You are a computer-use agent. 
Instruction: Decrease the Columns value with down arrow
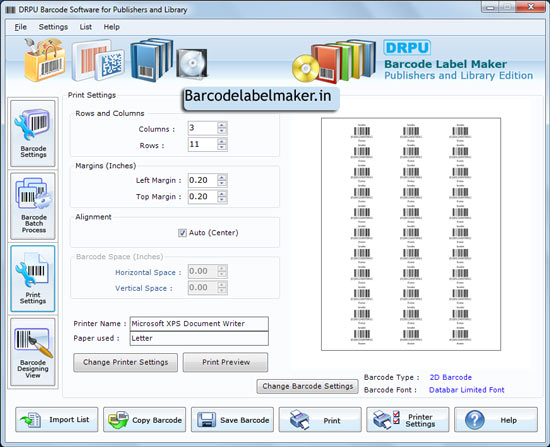coord(222,131)
